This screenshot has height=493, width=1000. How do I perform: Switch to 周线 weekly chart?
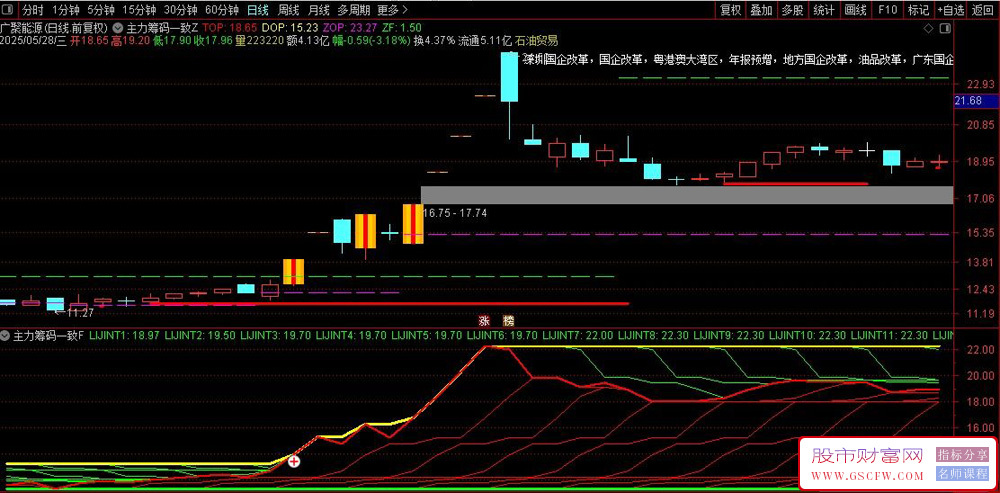pos(288,10)
